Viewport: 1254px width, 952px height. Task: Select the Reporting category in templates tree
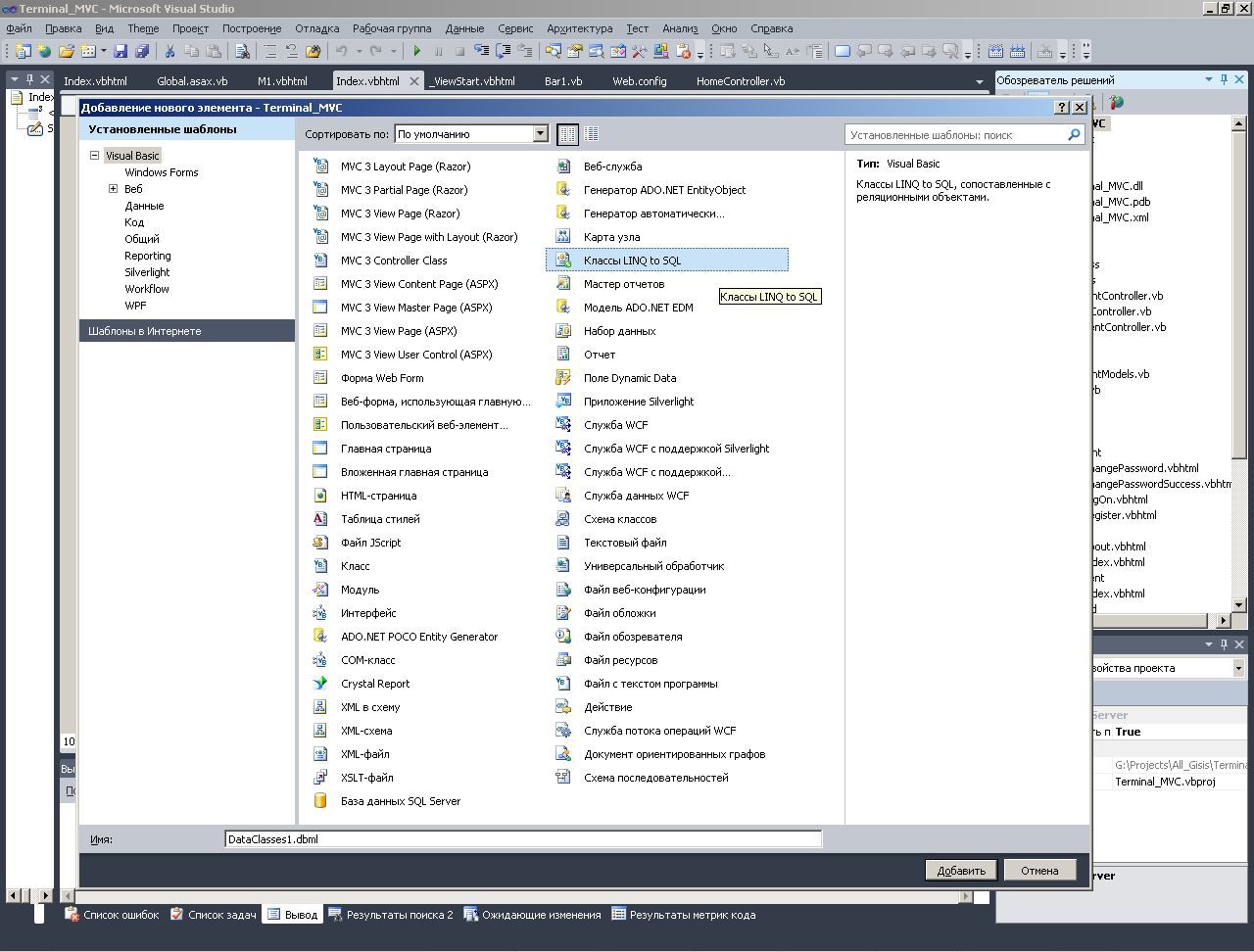click(x=148, y=256)
